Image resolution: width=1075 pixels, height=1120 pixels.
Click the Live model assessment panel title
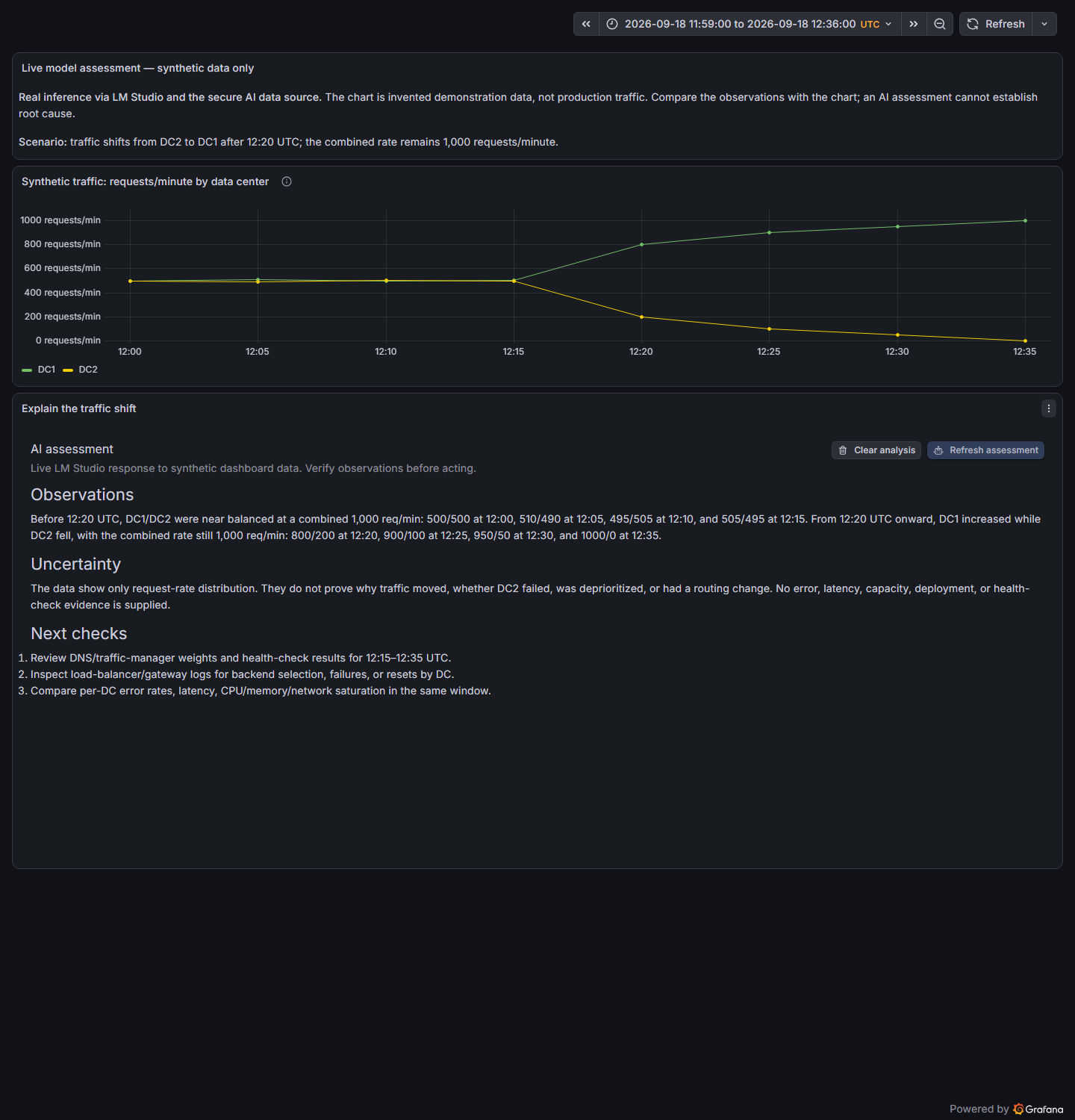coord(137,68)
